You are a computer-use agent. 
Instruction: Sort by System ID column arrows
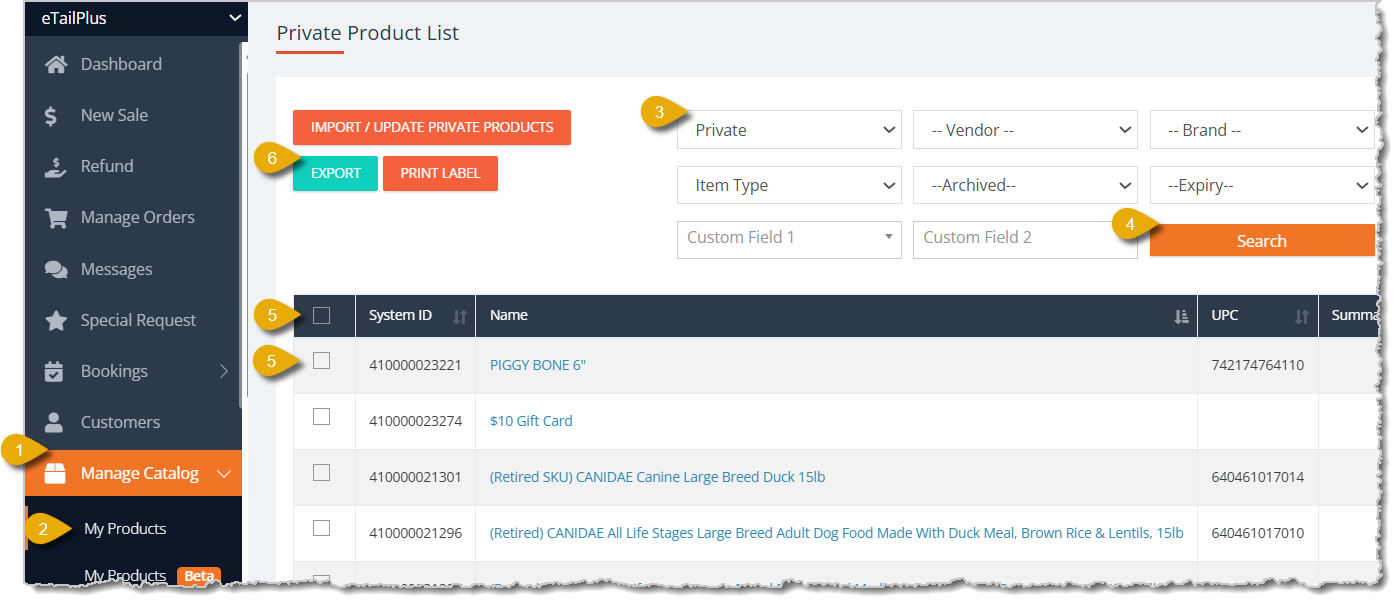(x=460, y=316)
